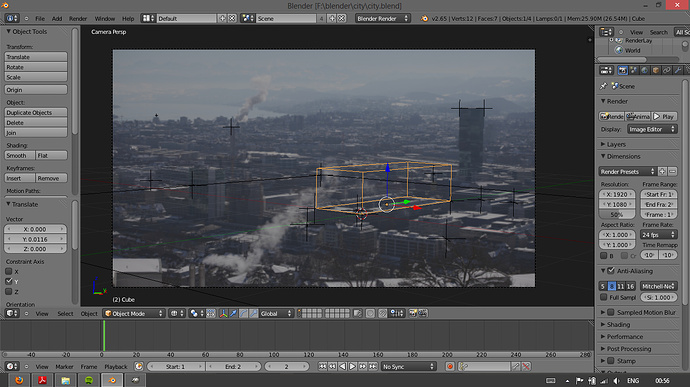Open the Mitchell-Netravali filter dropdown

pyautogui.click(x=658, y=286)
